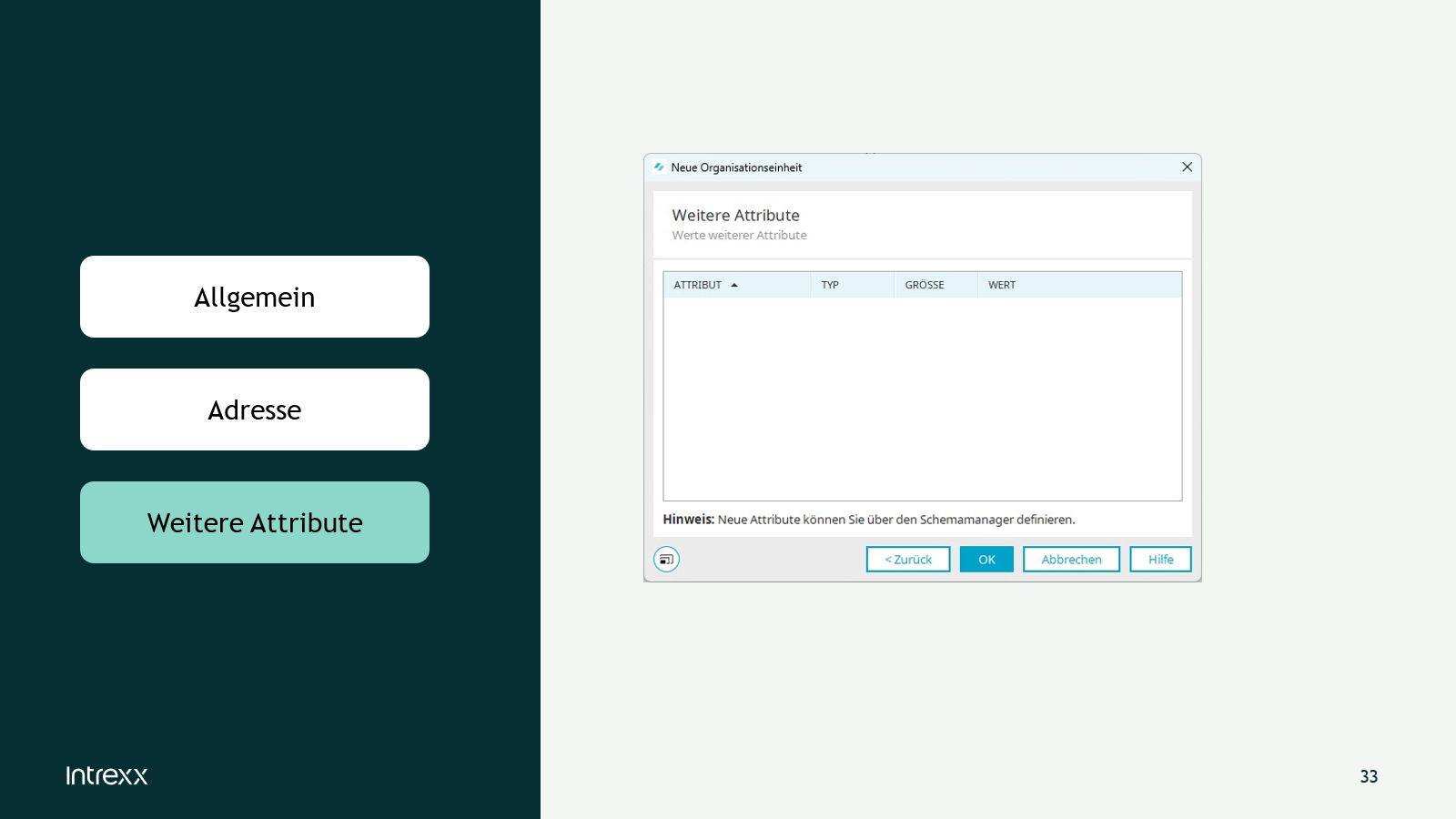Click the GRÖSSE column header
Image resolution: width=1456 pixels, height=819 pixels.
point(924,286)
